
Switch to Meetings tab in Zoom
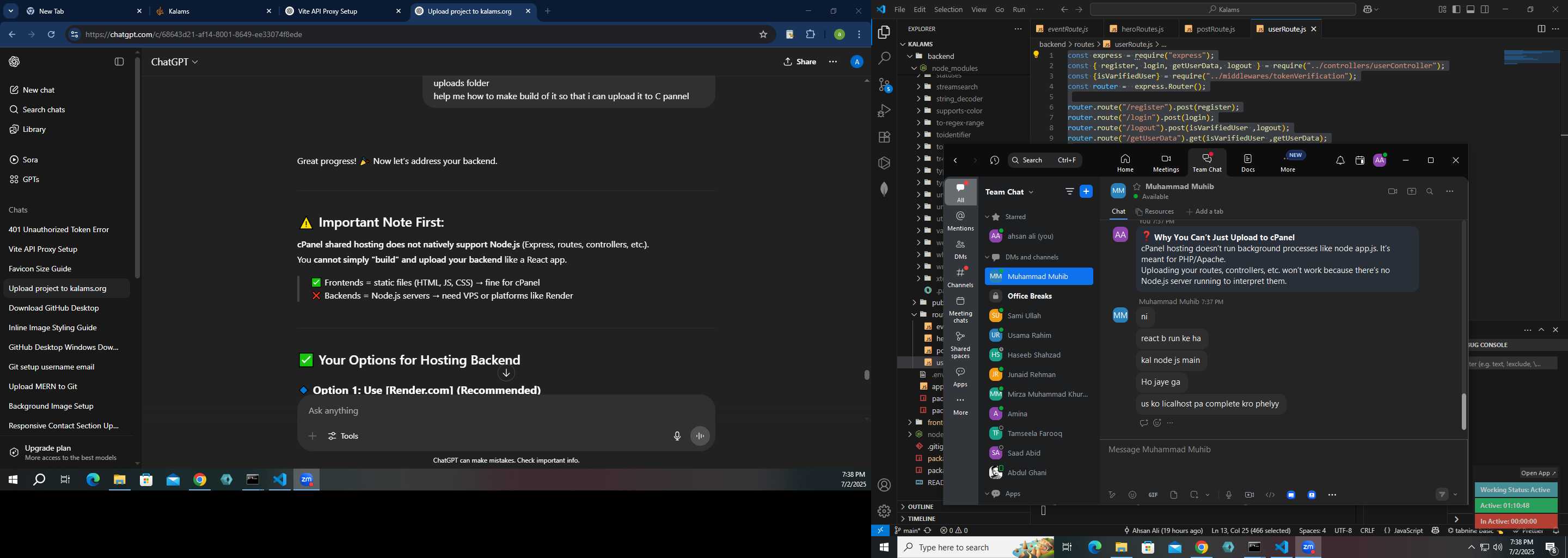click(1166, 162)
